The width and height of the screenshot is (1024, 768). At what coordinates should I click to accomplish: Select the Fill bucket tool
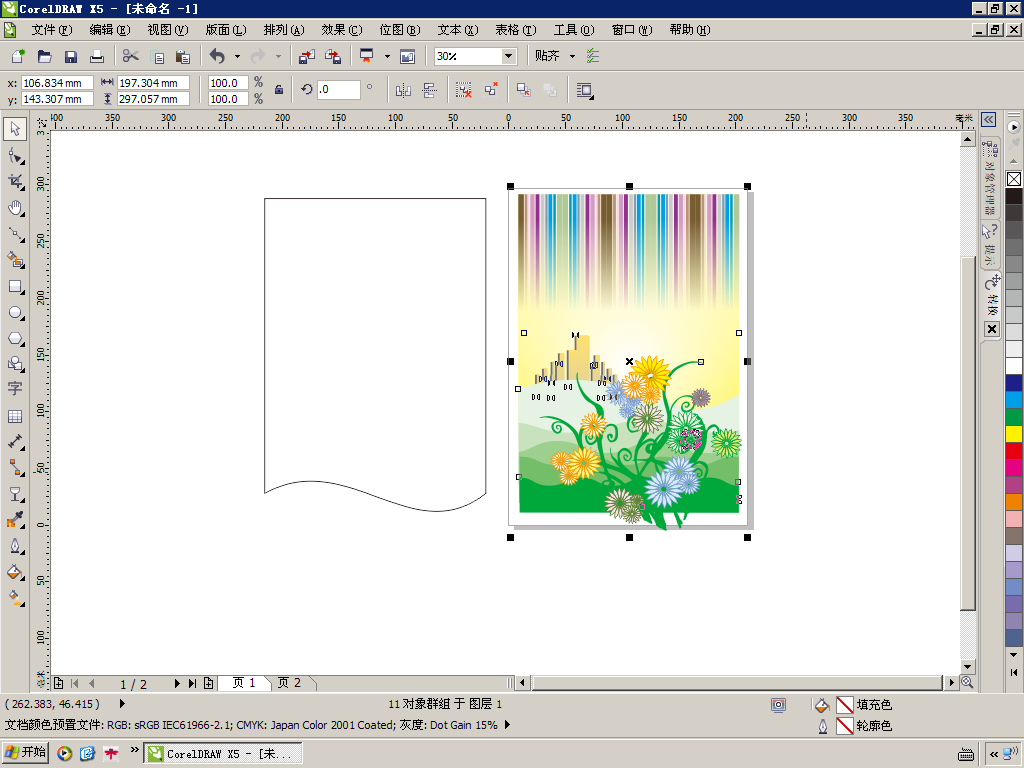click(15, 572)
